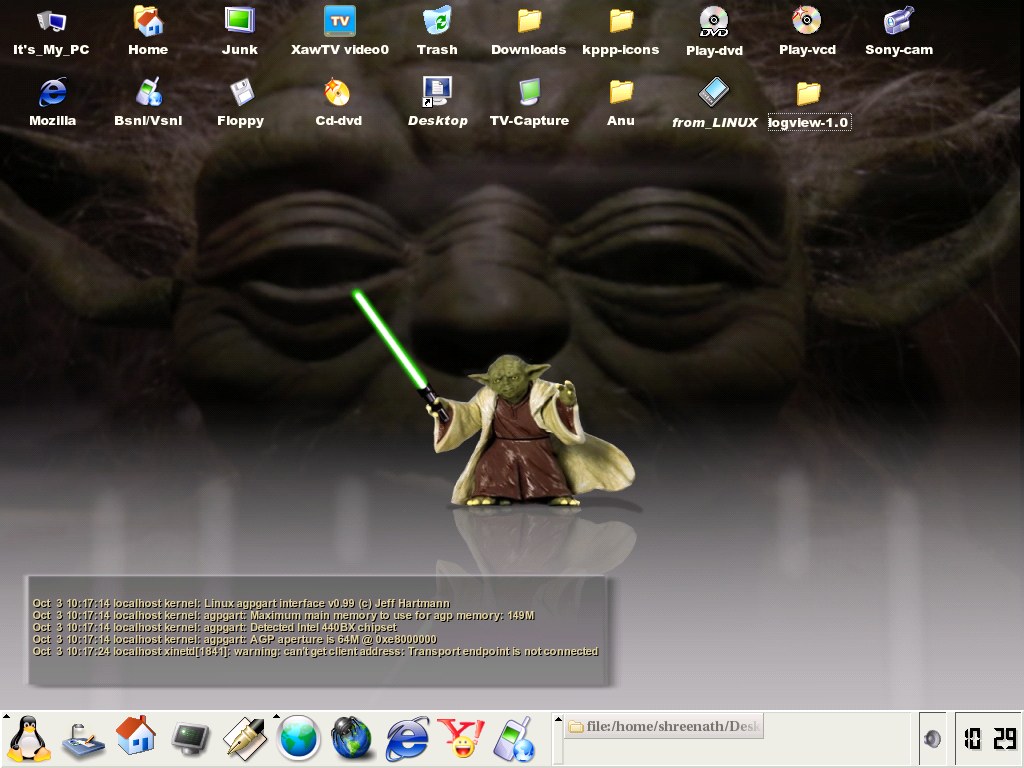Click the log line about AGP aperture 64M
Screen dimensions: 1024x768
[x=234, y=639]
